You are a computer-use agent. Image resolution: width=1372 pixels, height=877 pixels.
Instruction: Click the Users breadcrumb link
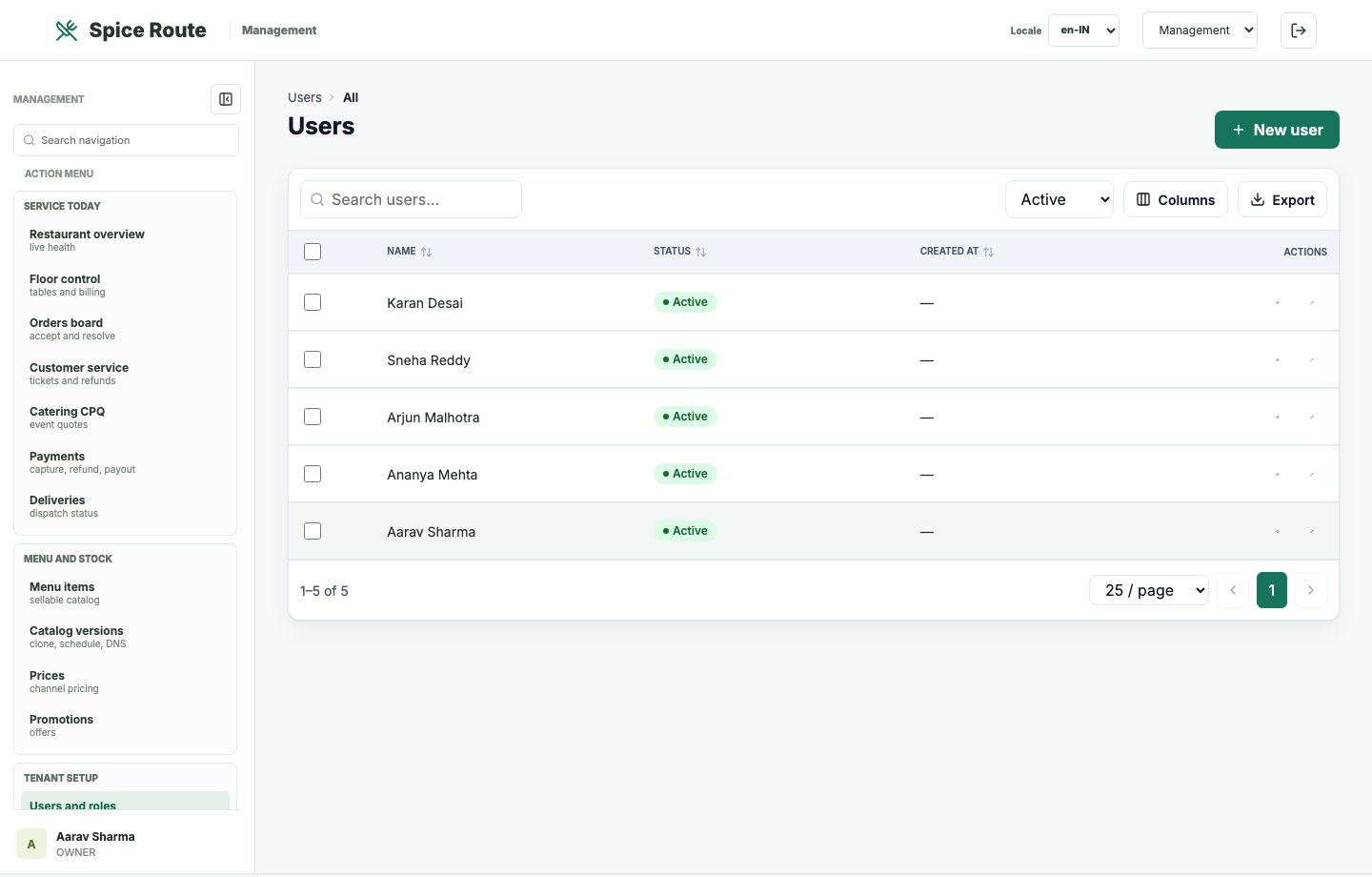point(305,97)
